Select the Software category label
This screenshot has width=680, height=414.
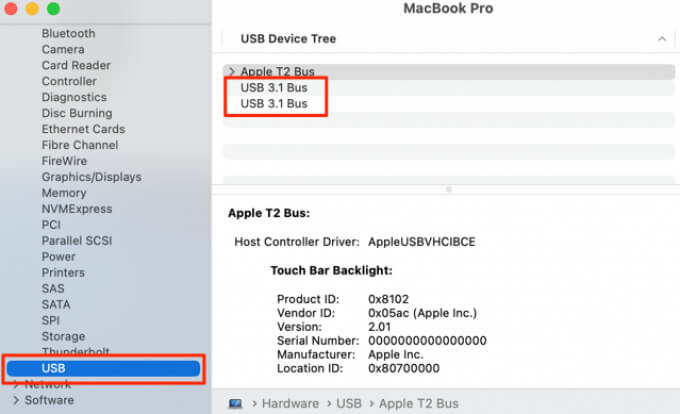pos(49,400)
